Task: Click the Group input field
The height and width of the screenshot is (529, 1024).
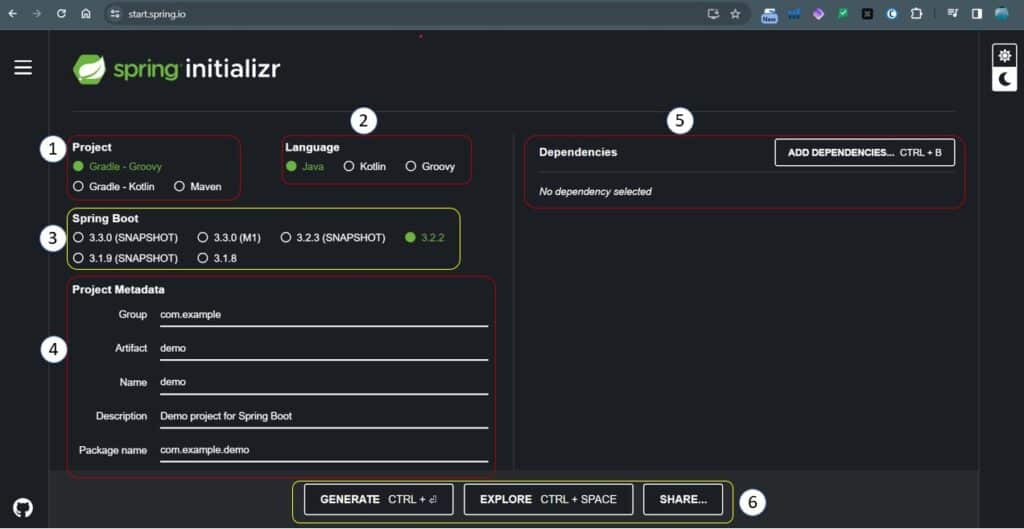Action: click(324, 315)
